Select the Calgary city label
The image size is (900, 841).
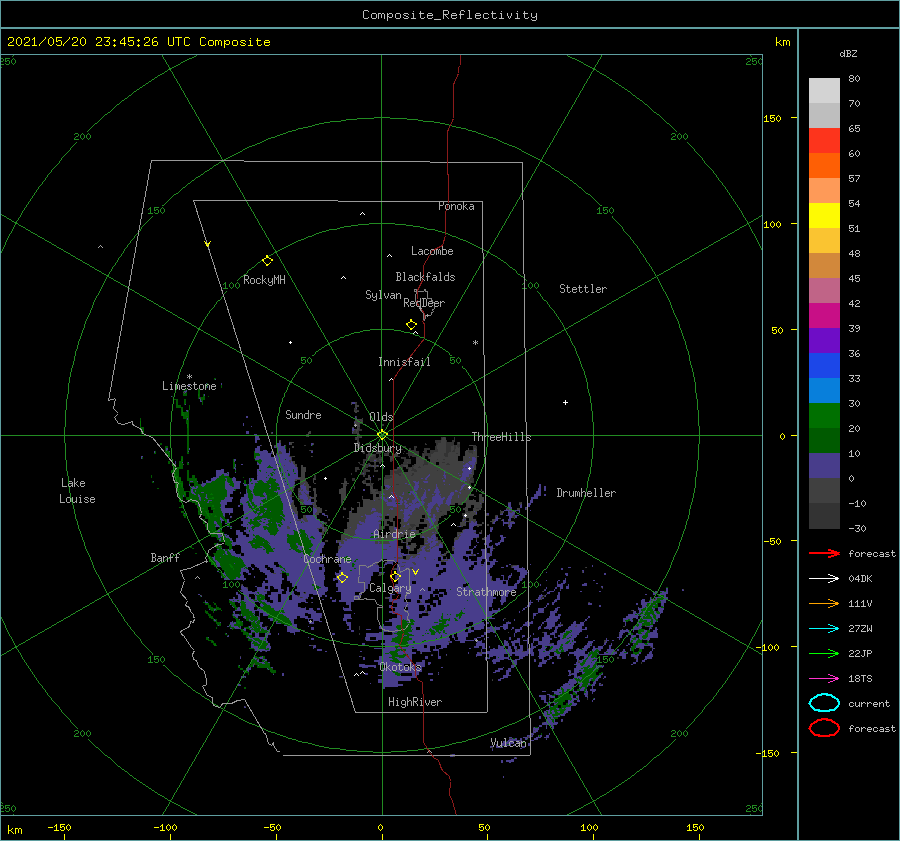[390, 588]
